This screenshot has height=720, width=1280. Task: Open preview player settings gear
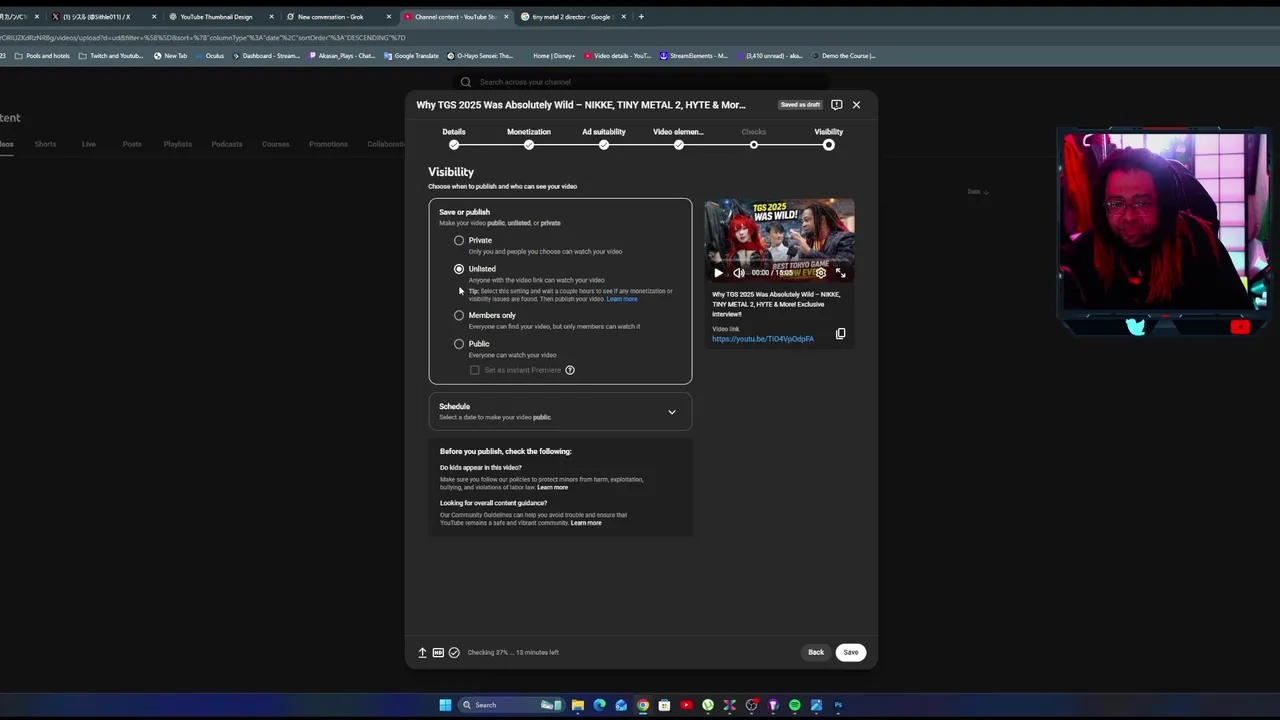click(x=821, y=272)
